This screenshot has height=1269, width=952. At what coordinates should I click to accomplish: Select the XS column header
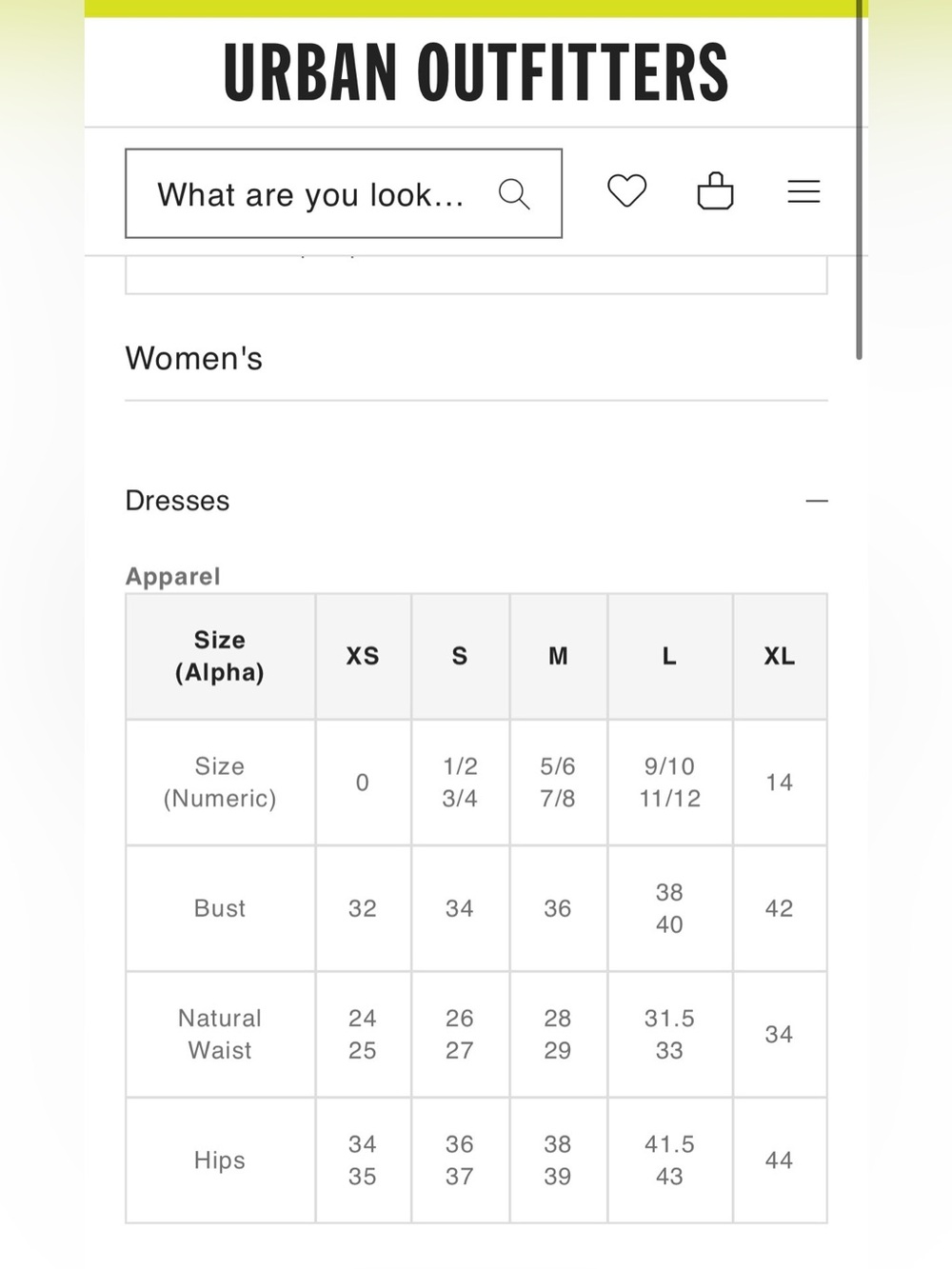point(363,657)
